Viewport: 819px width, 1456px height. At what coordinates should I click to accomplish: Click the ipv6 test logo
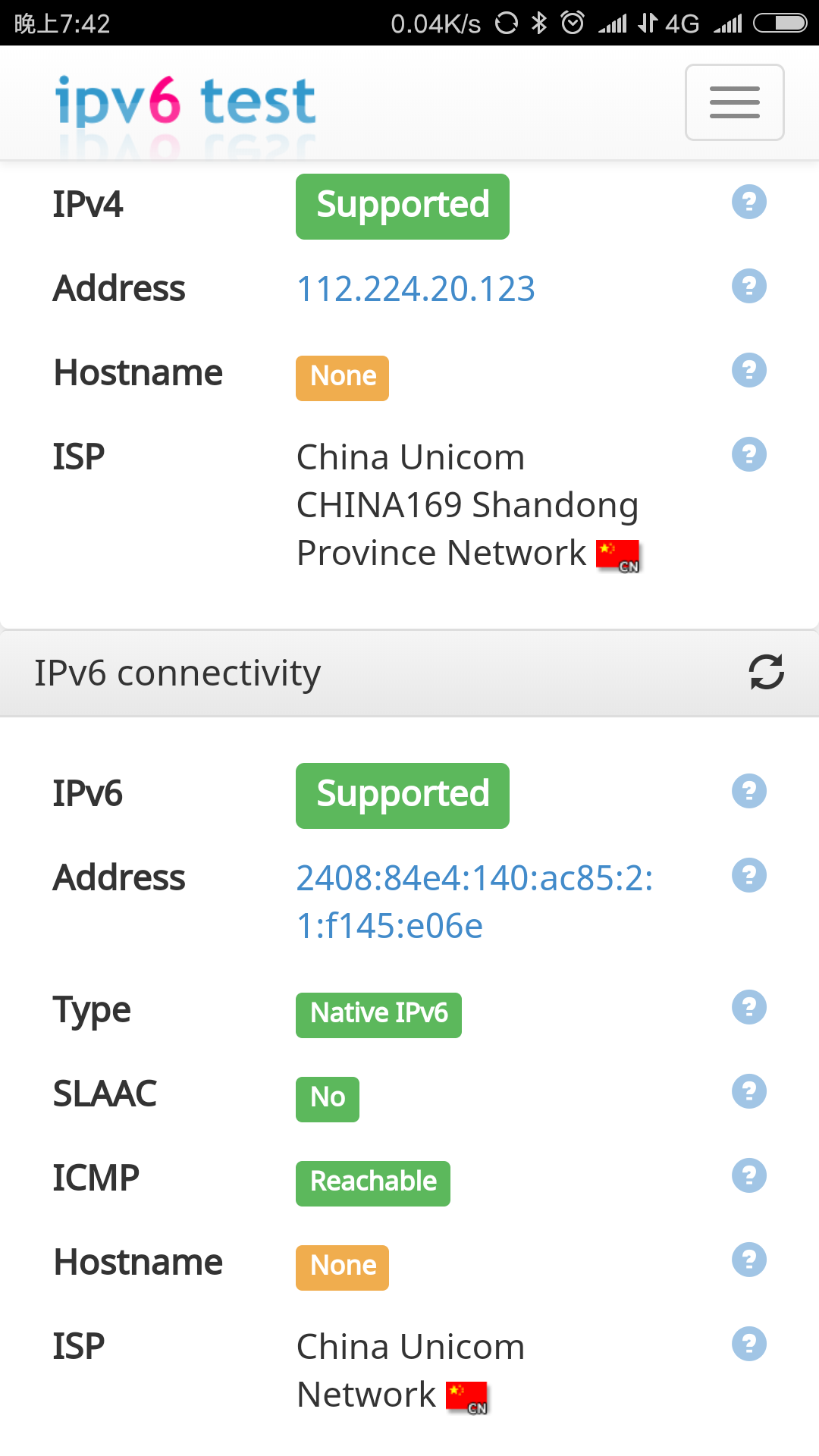click(x=184, y=100)
